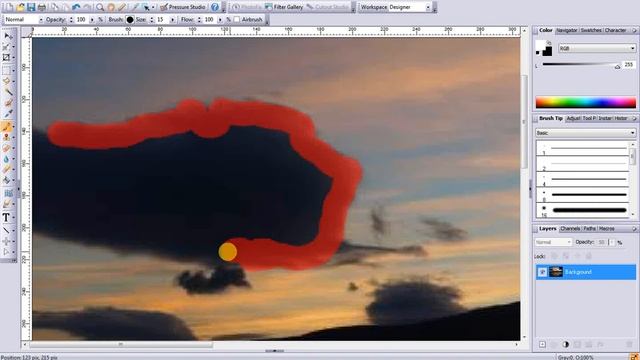Click the Opacity value field in context bar
640x360 pixels.
81,20
